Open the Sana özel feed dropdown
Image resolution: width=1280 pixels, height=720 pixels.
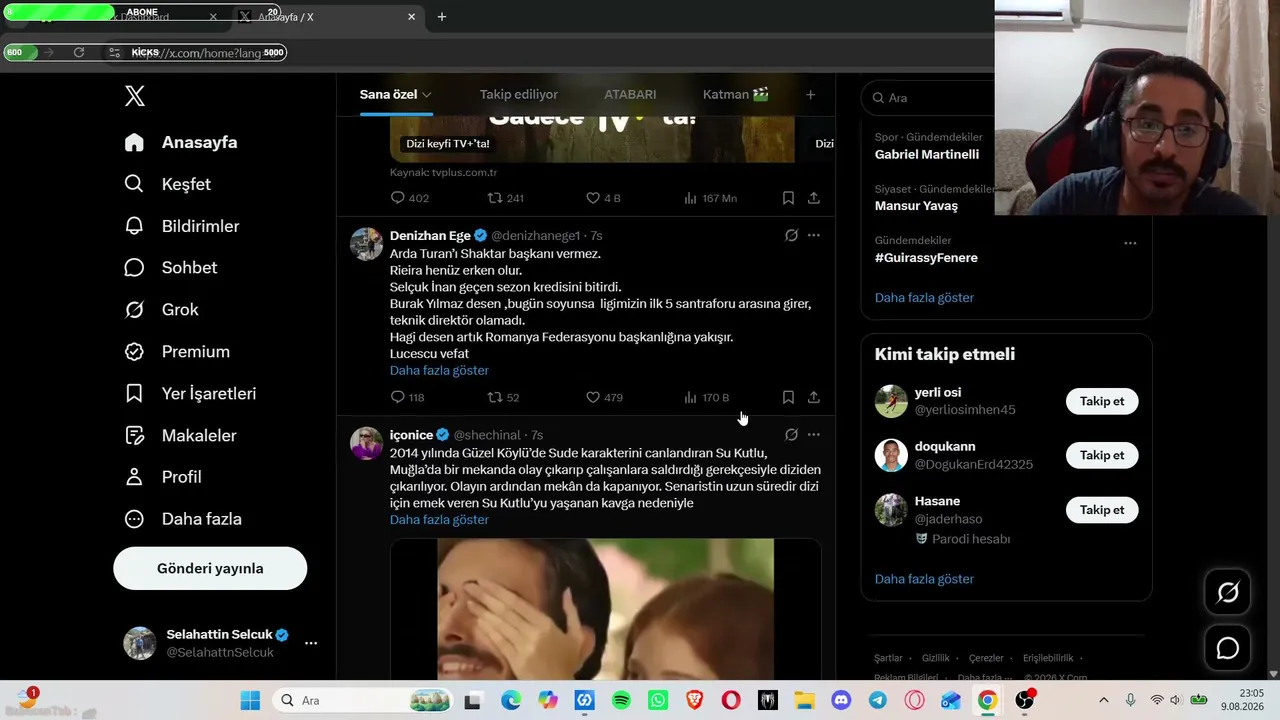pos(396,94)
